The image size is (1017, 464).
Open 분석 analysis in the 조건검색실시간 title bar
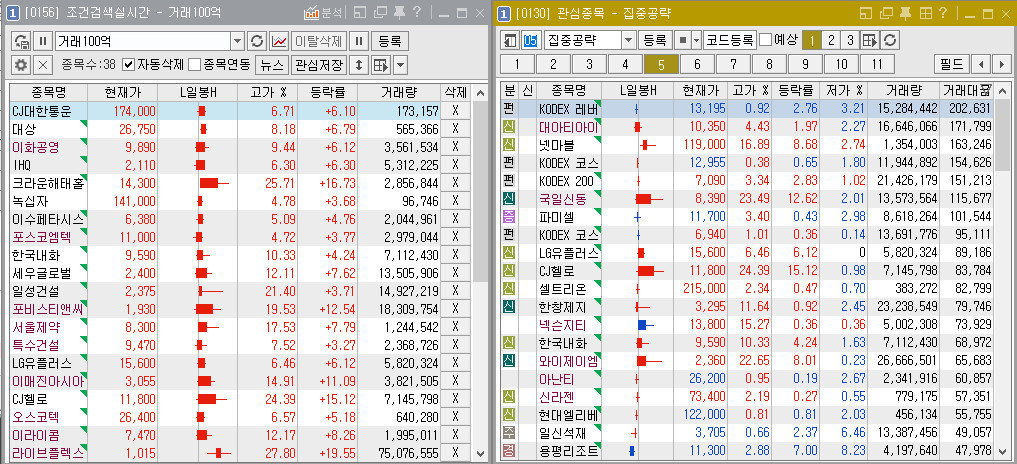(322, 12)
